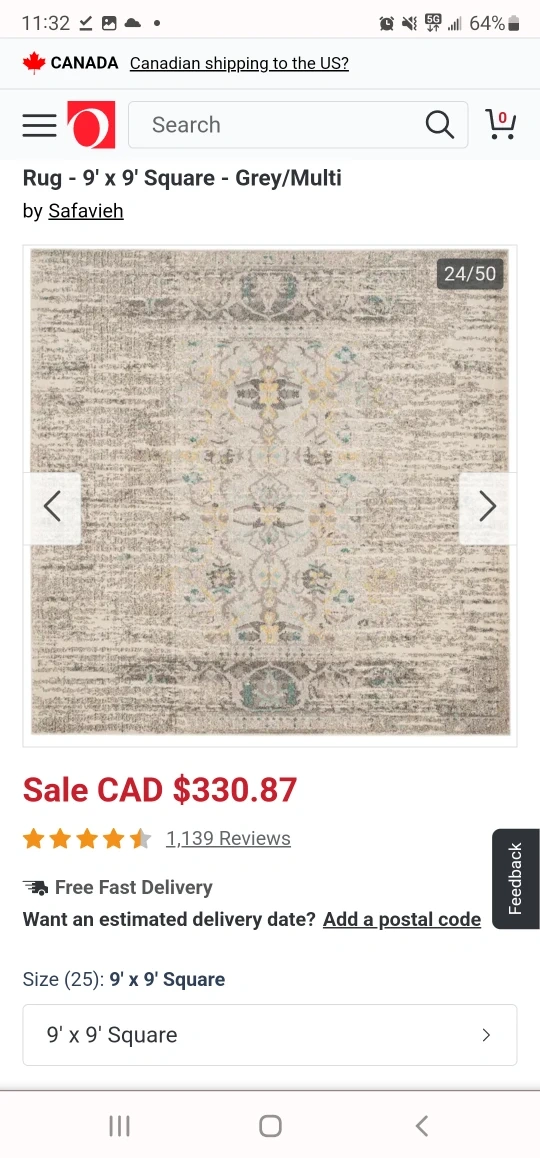Tap the star rating row
Image resolution: width=540 pixels, height=1158 pixels.
[x=87, y=839]
